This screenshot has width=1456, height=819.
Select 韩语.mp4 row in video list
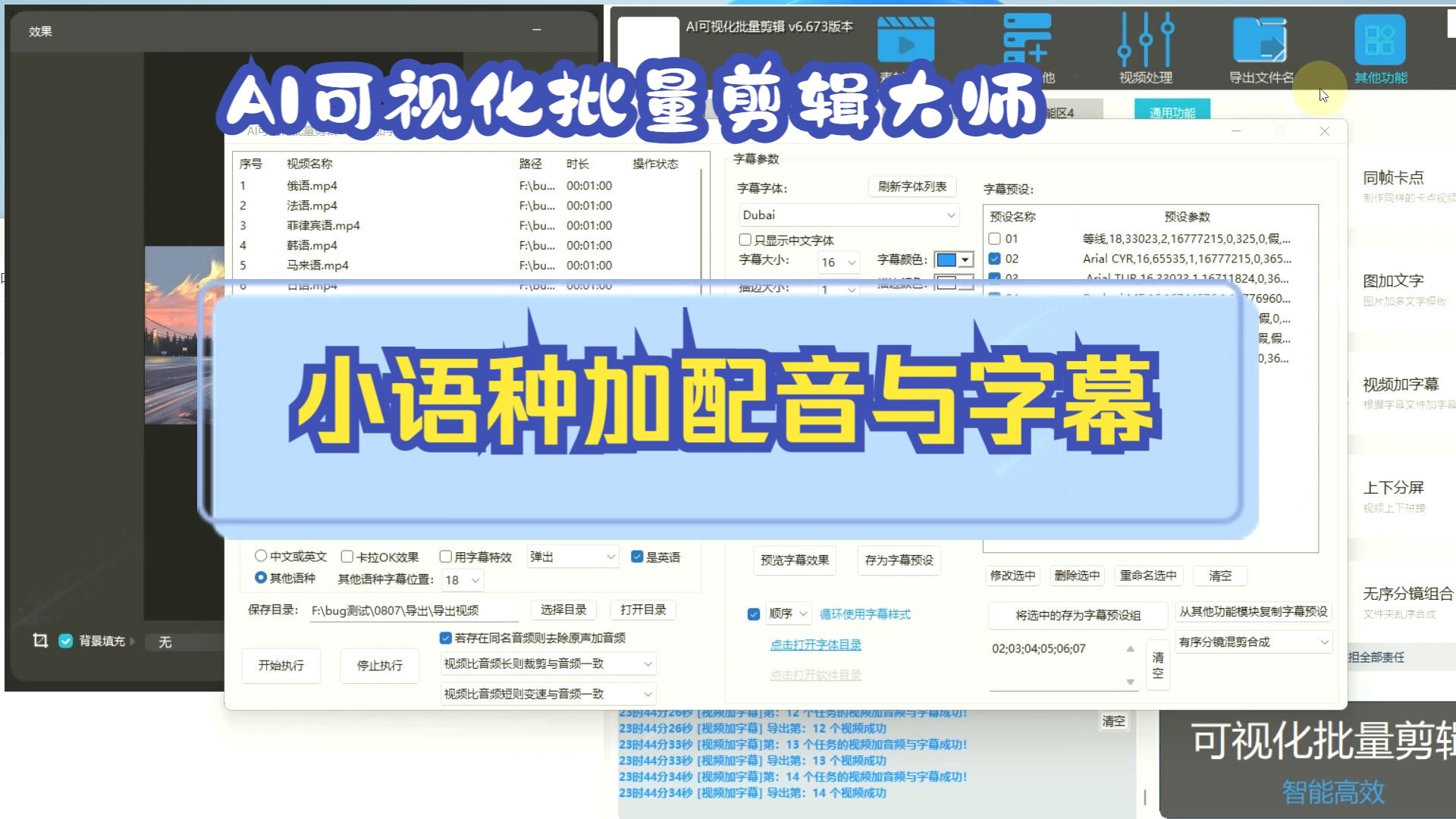pos(466,246)
